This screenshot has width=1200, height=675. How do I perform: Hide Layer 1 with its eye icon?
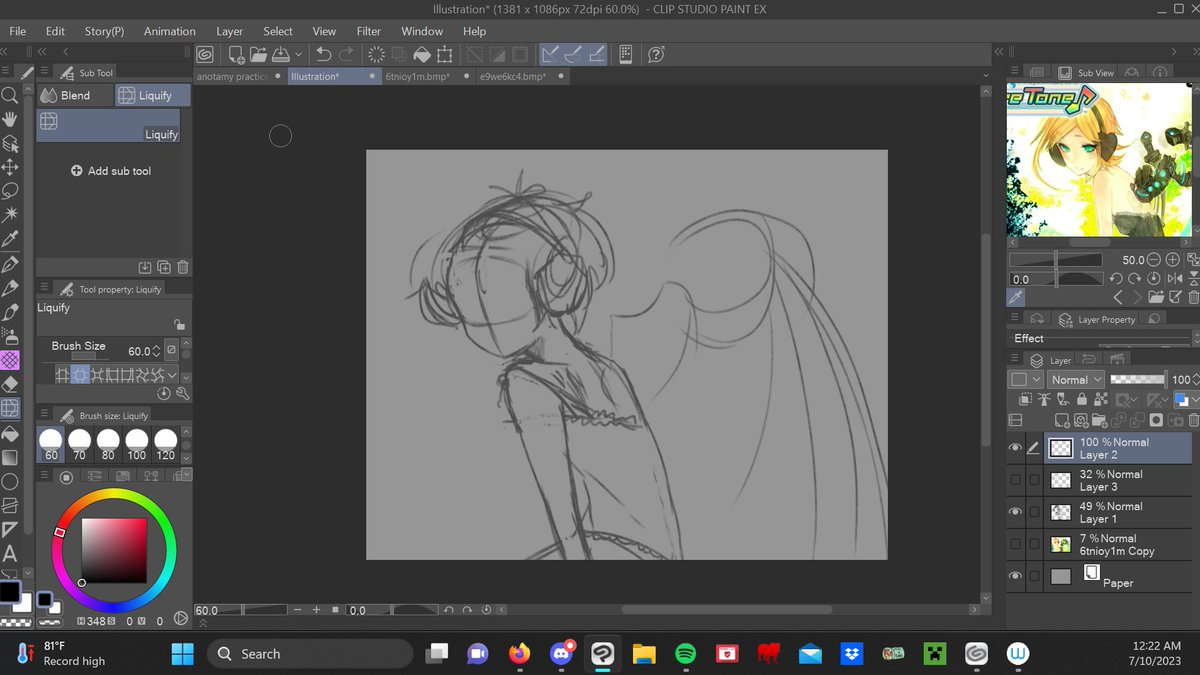pos(1016,512)
